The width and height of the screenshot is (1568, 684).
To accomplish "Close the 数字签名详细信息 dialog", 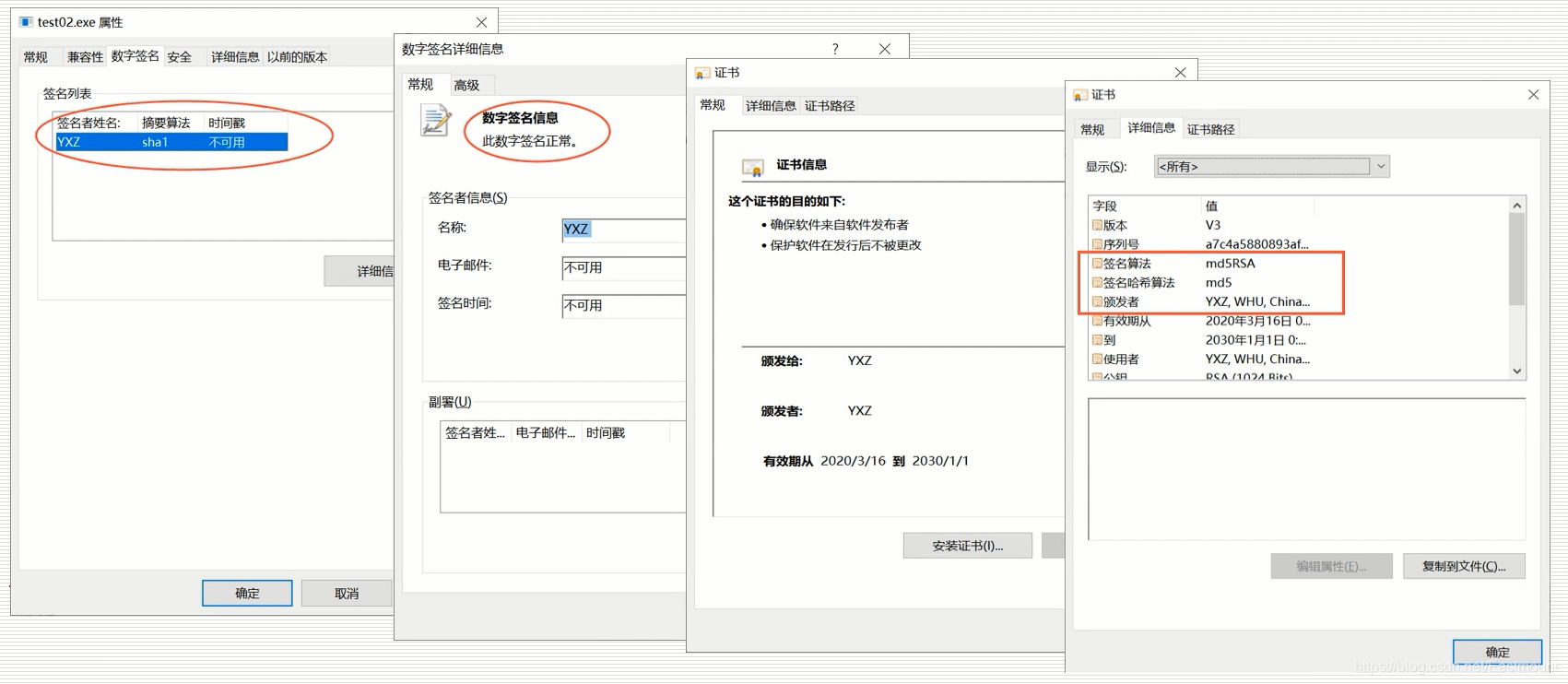I will point(885,49).
